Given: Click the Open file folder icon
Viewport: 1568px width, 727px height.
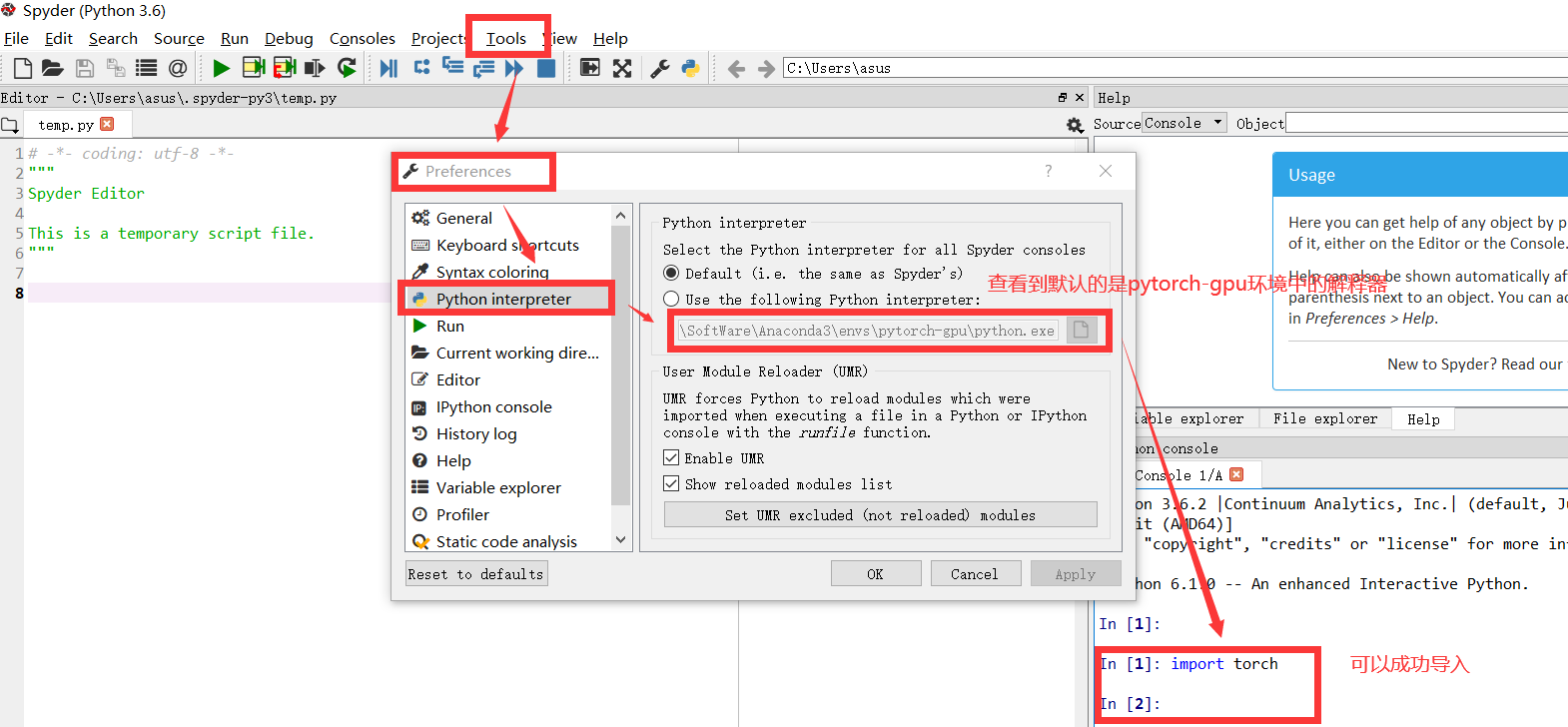Looking at the screenshot, I should (53, 68).
